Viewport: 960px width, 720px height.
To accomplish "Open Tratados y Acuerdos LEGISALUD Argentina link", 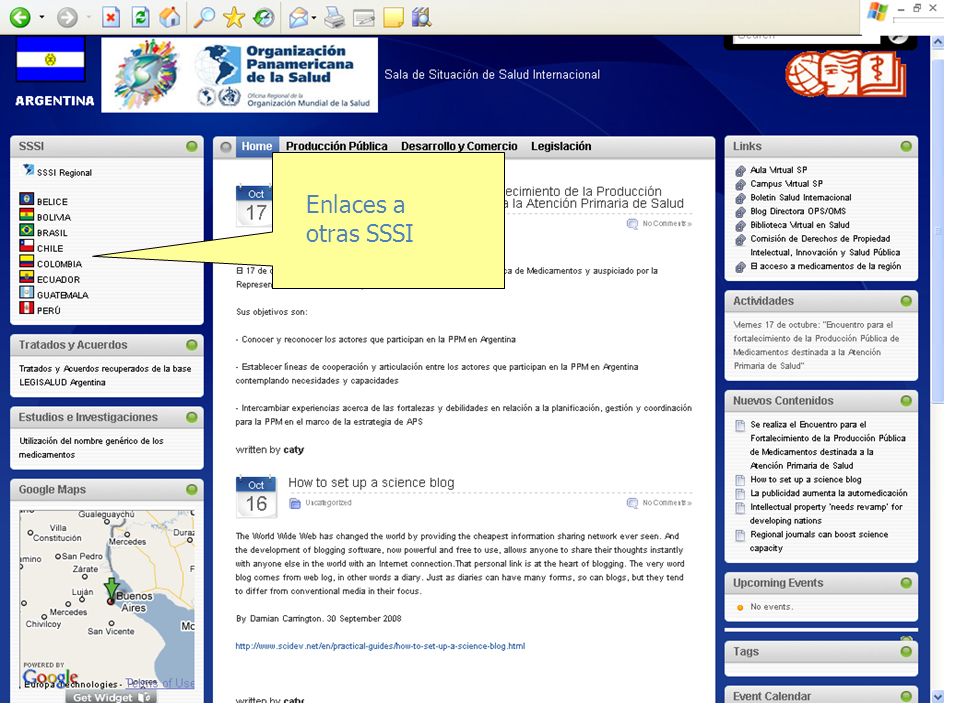I will point(105,376).
